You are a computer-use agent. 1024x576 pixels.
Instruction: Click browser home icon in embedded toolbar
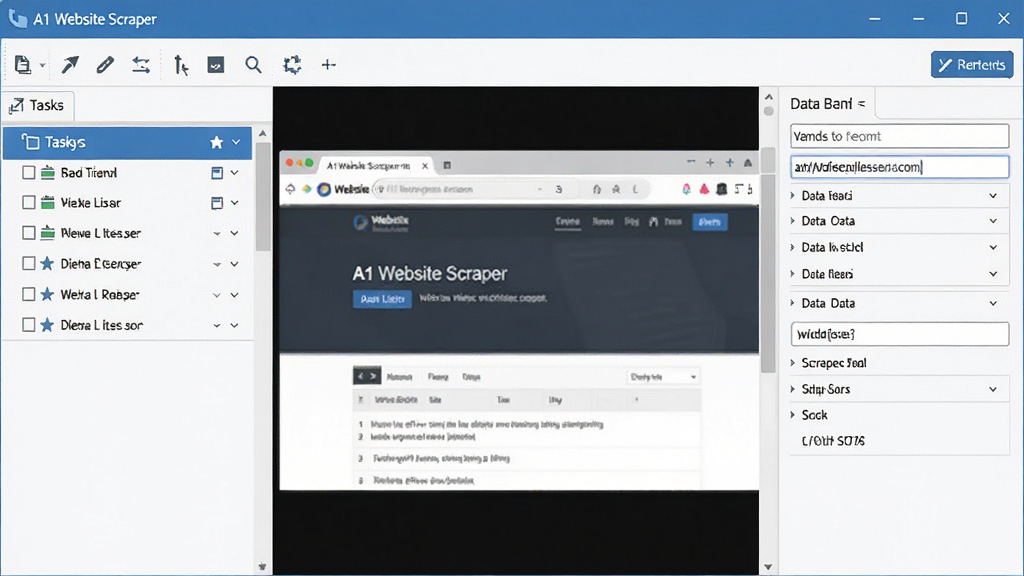coord(596,189)
